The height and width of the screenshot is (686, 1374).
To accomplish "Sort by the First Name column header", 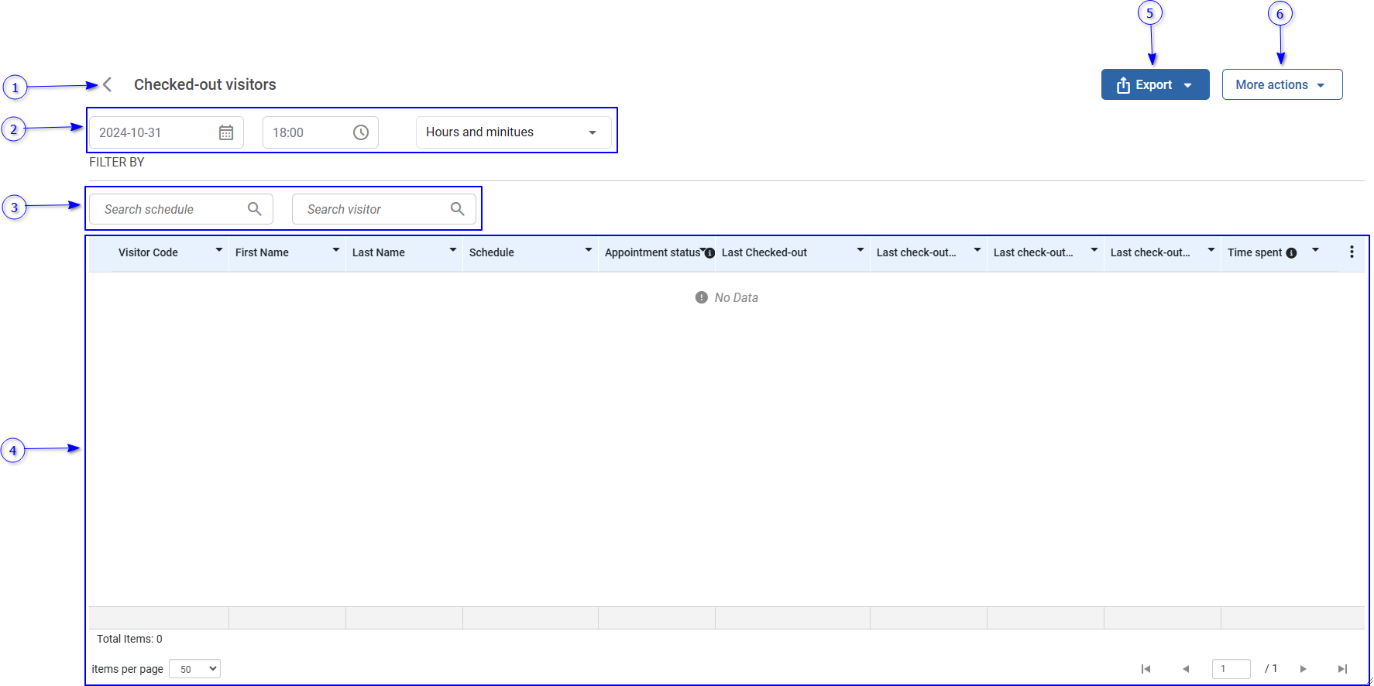I will [x=262, y=253].
